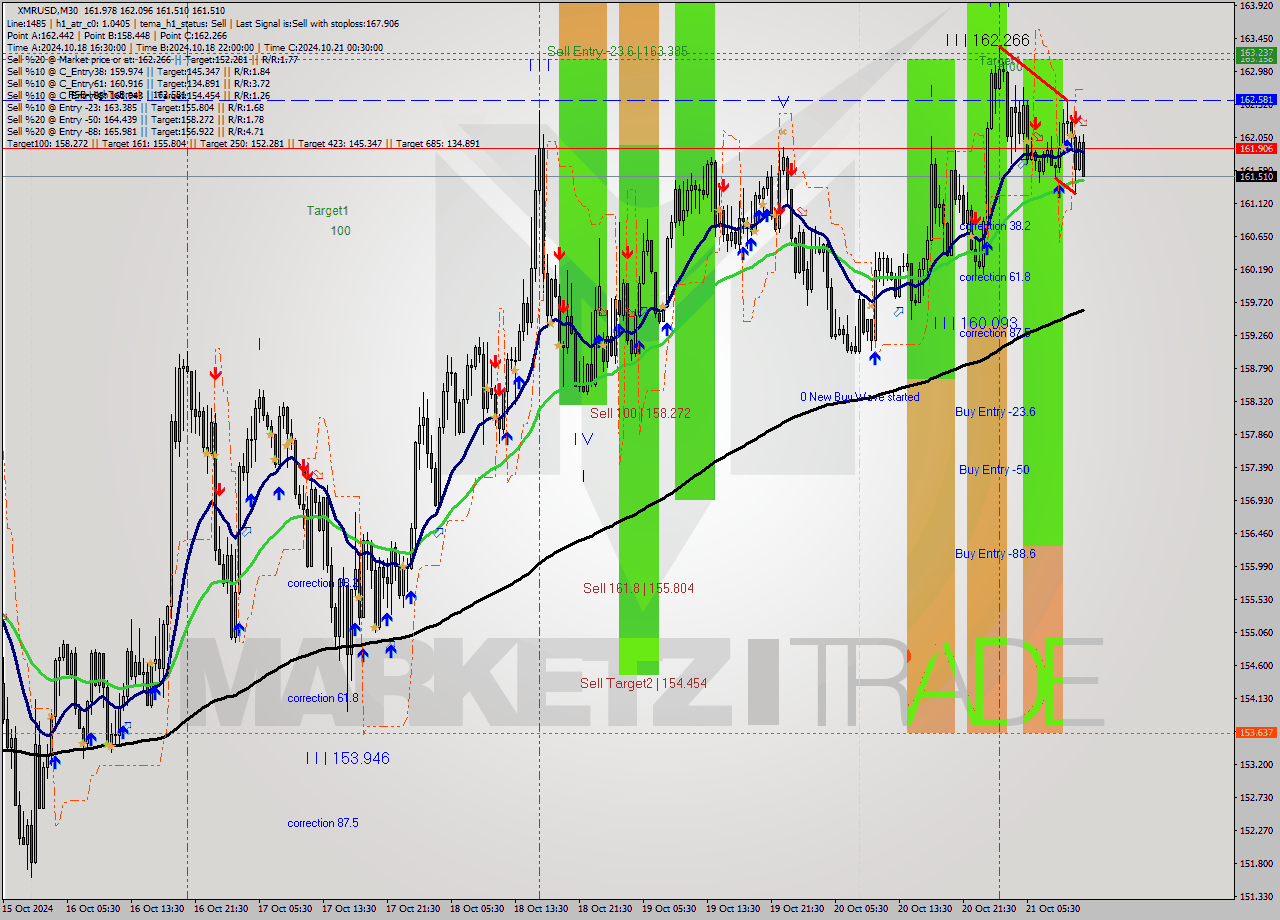Click the 163.920 price axis label
1280x920 pixels.
(x=1256, y=6)
